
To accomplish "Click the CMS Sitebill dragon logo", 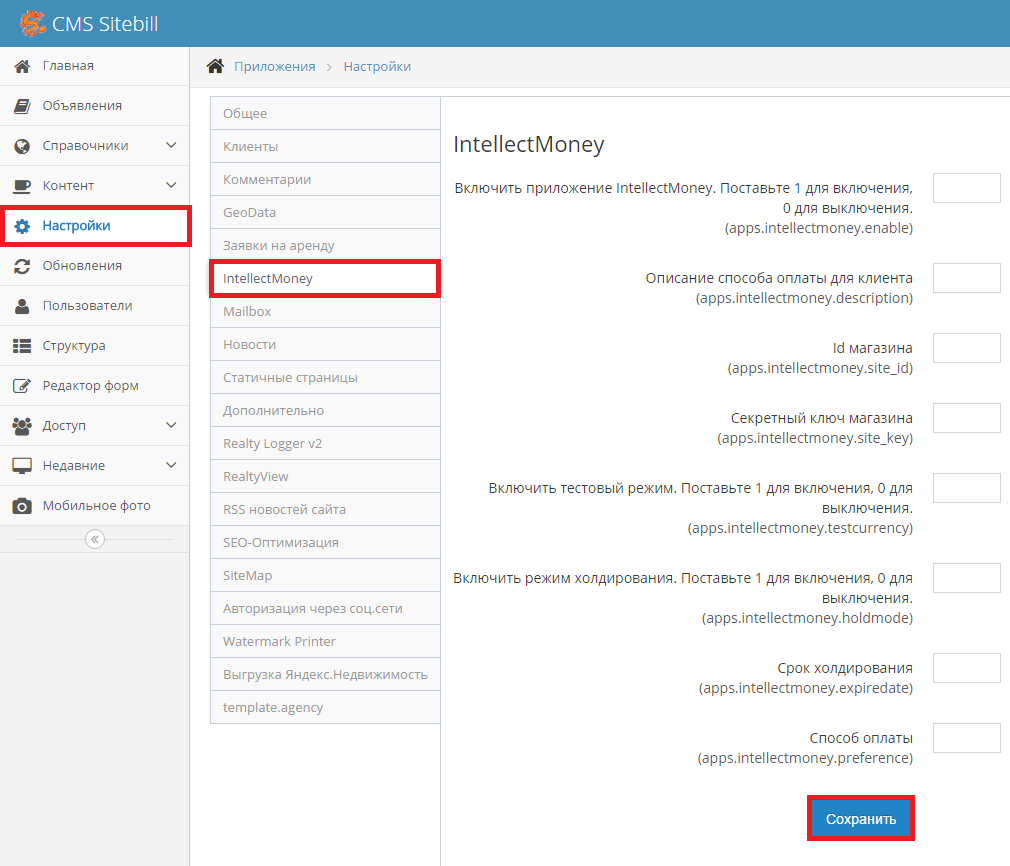I will [32, 22].
